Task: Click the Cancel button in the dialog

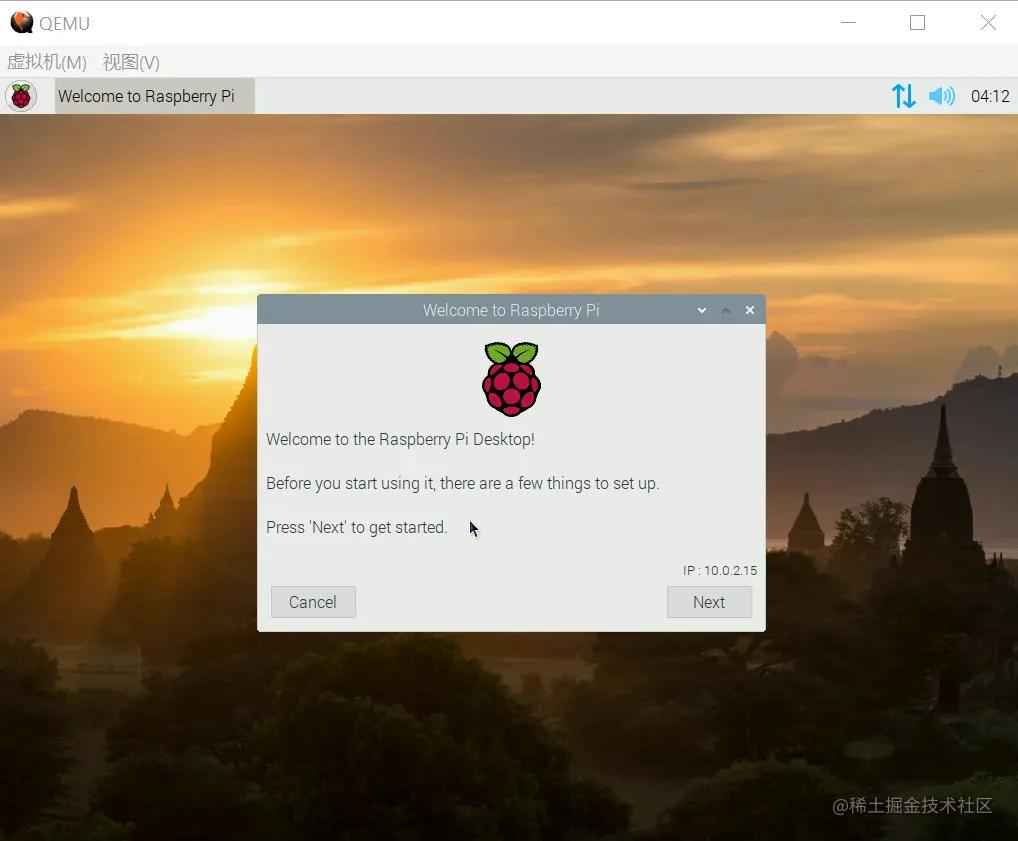Action: [x=313, y=602]
